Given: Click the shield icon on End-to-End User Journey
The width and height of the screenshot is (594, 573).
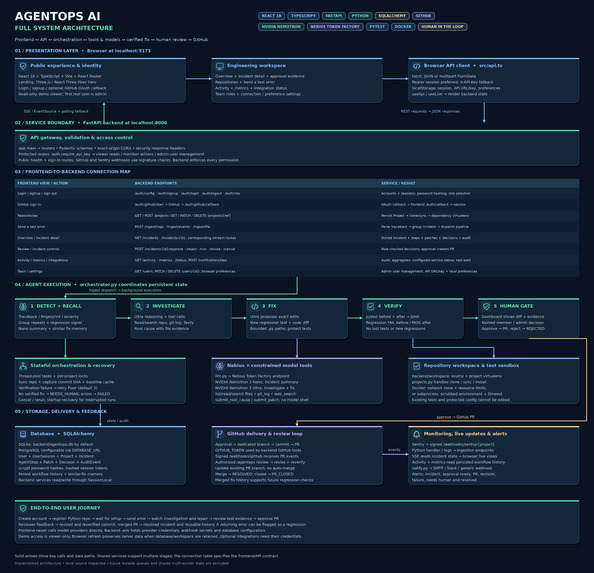Looking at the screenshot, I should (23, 508).
